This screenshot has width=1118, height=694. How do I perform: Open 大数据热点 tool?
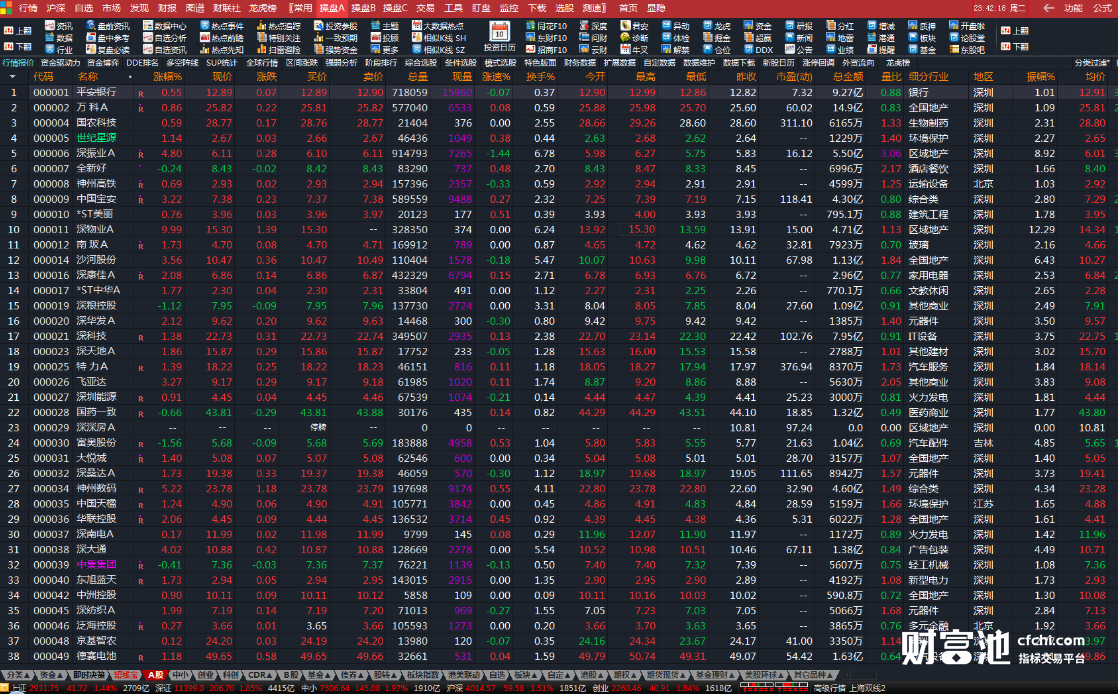438,26
